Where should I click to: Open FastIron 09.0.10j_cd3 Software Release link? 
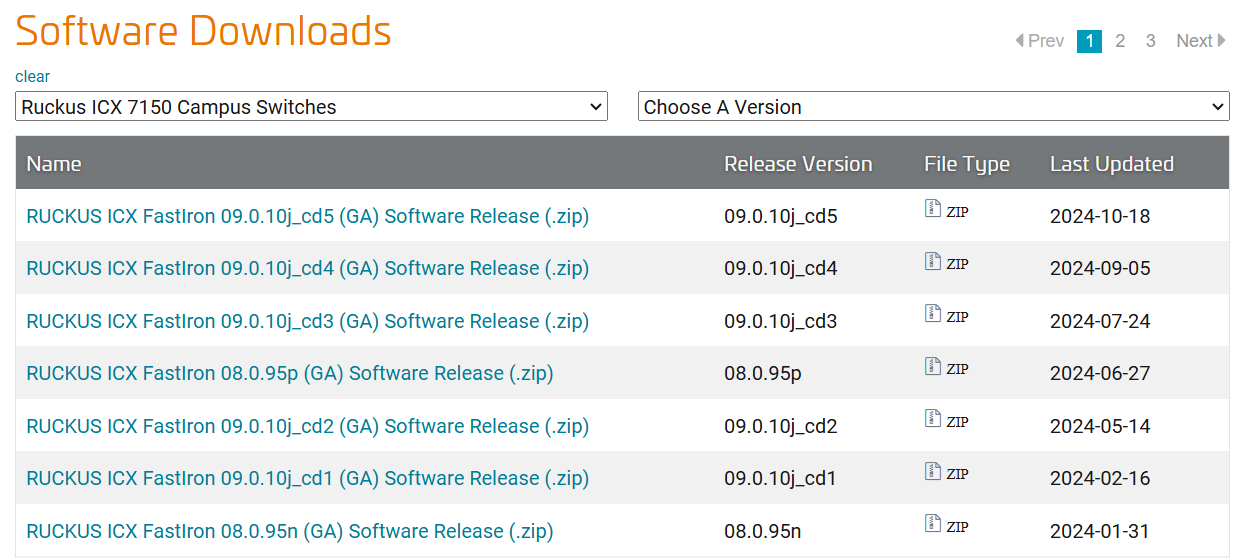[x=307, y=321]
